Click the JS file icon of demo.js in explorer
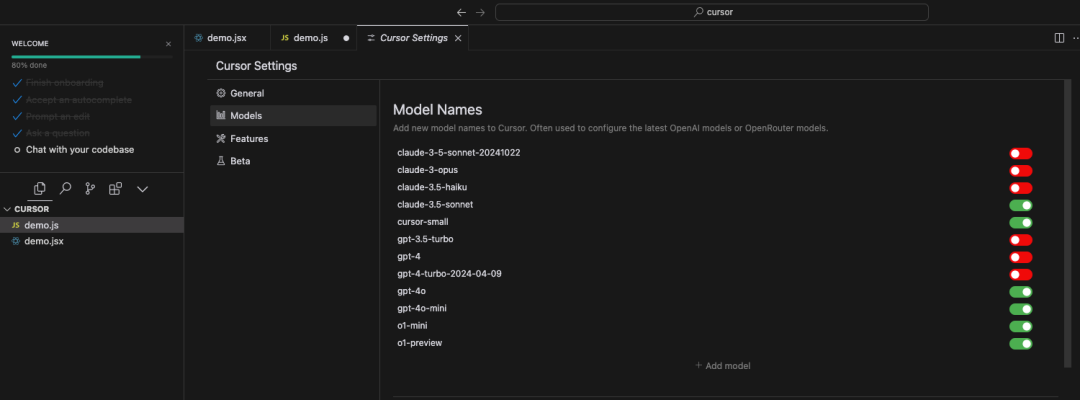 click(15, 225)
